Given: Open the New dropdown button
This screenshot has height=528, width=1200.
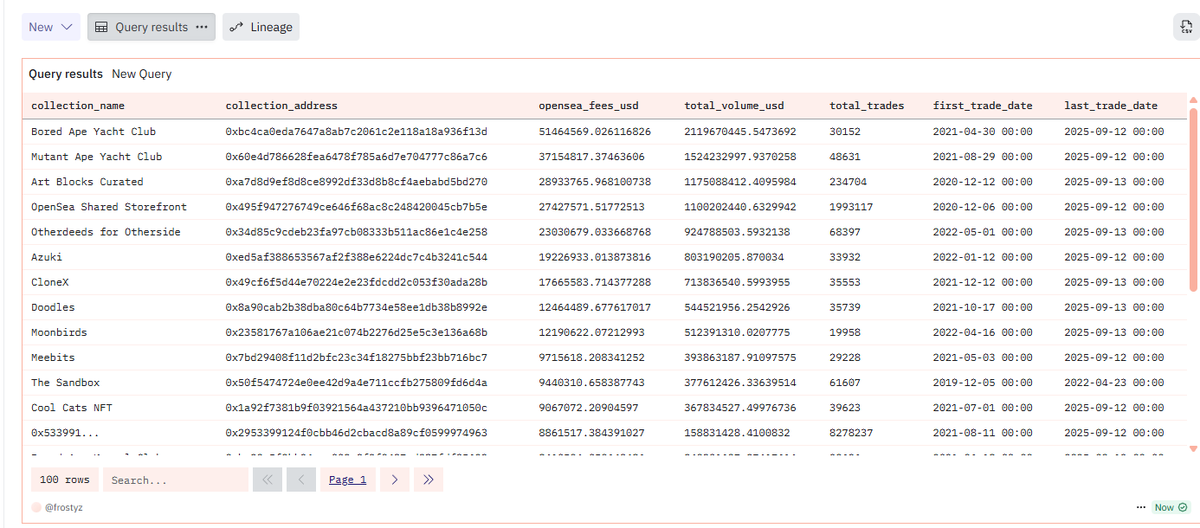Looking at the screenshot, I should coord(51,27).
